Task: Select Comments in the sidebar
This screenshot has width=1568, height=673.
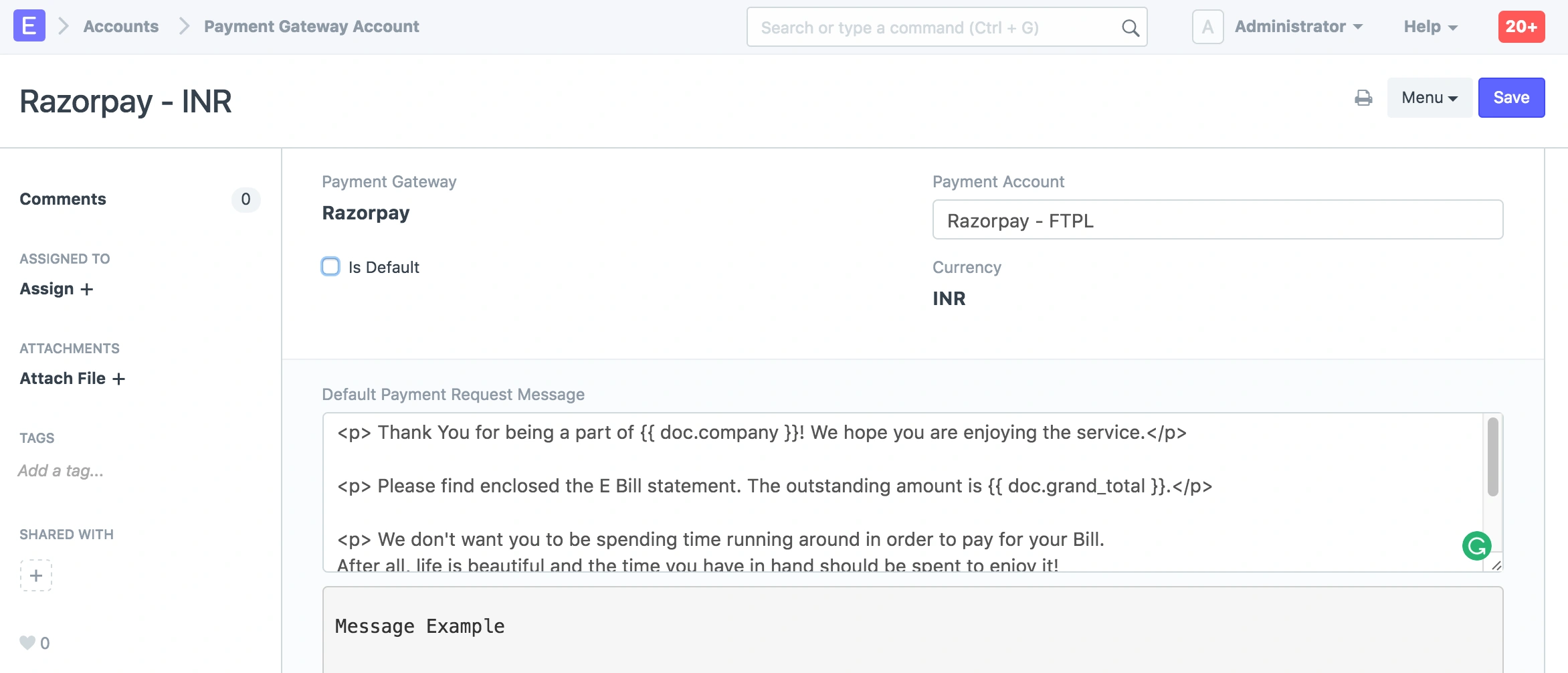Action: 63,199
